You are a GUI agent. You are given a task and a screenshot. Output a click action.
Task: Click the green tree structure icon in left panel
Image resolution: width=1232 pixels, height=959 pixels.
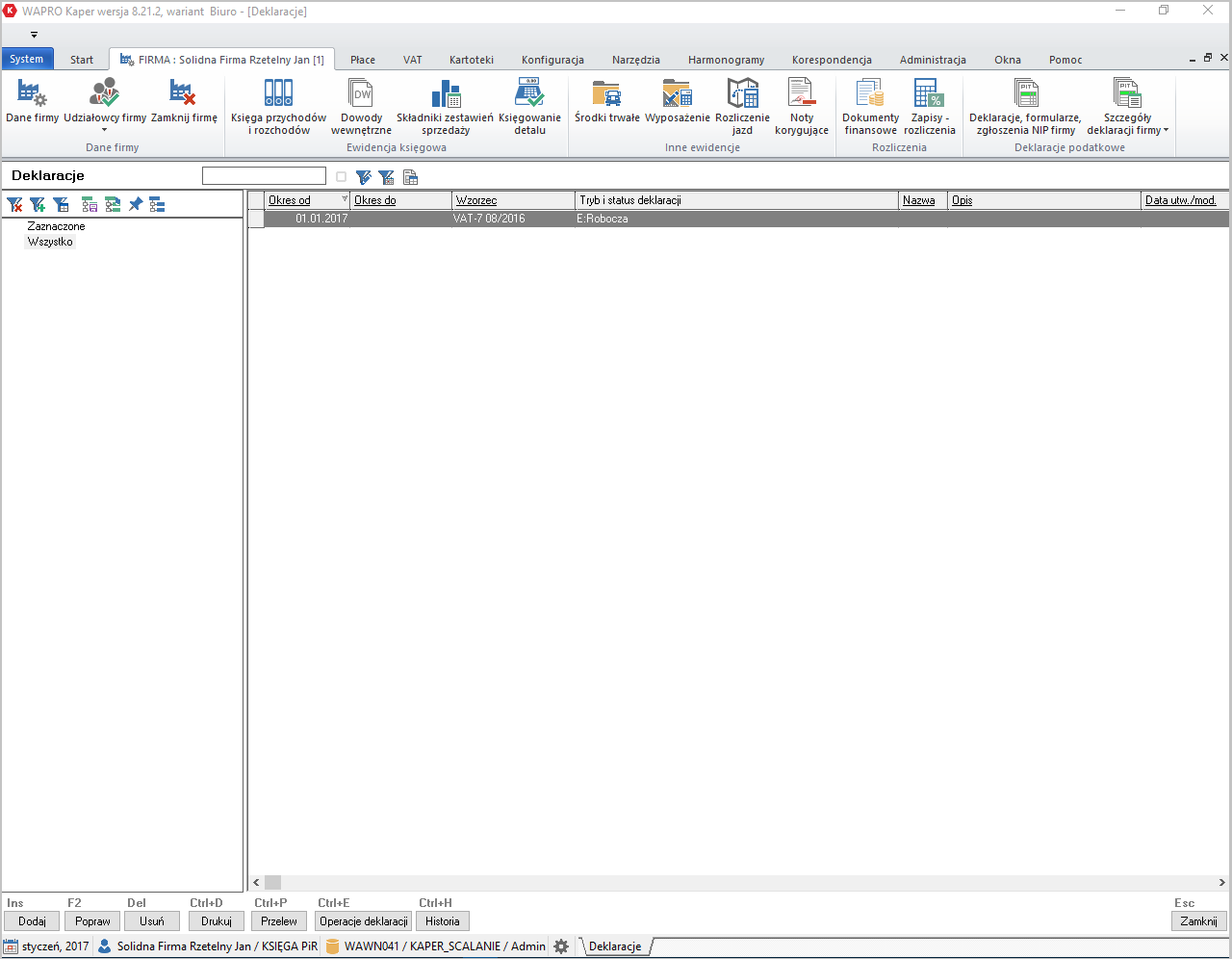[x=113, y=204]
